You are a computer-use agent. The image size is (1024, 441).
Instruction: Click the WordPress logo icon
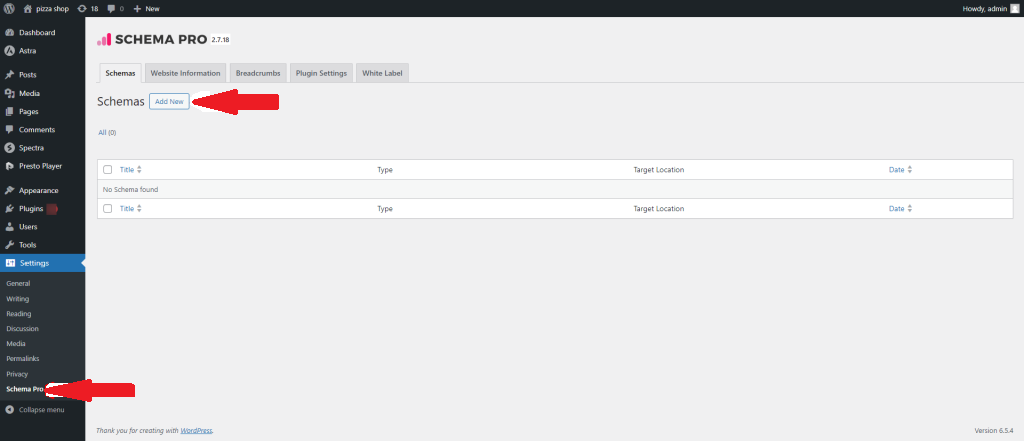tap(9, 8)
